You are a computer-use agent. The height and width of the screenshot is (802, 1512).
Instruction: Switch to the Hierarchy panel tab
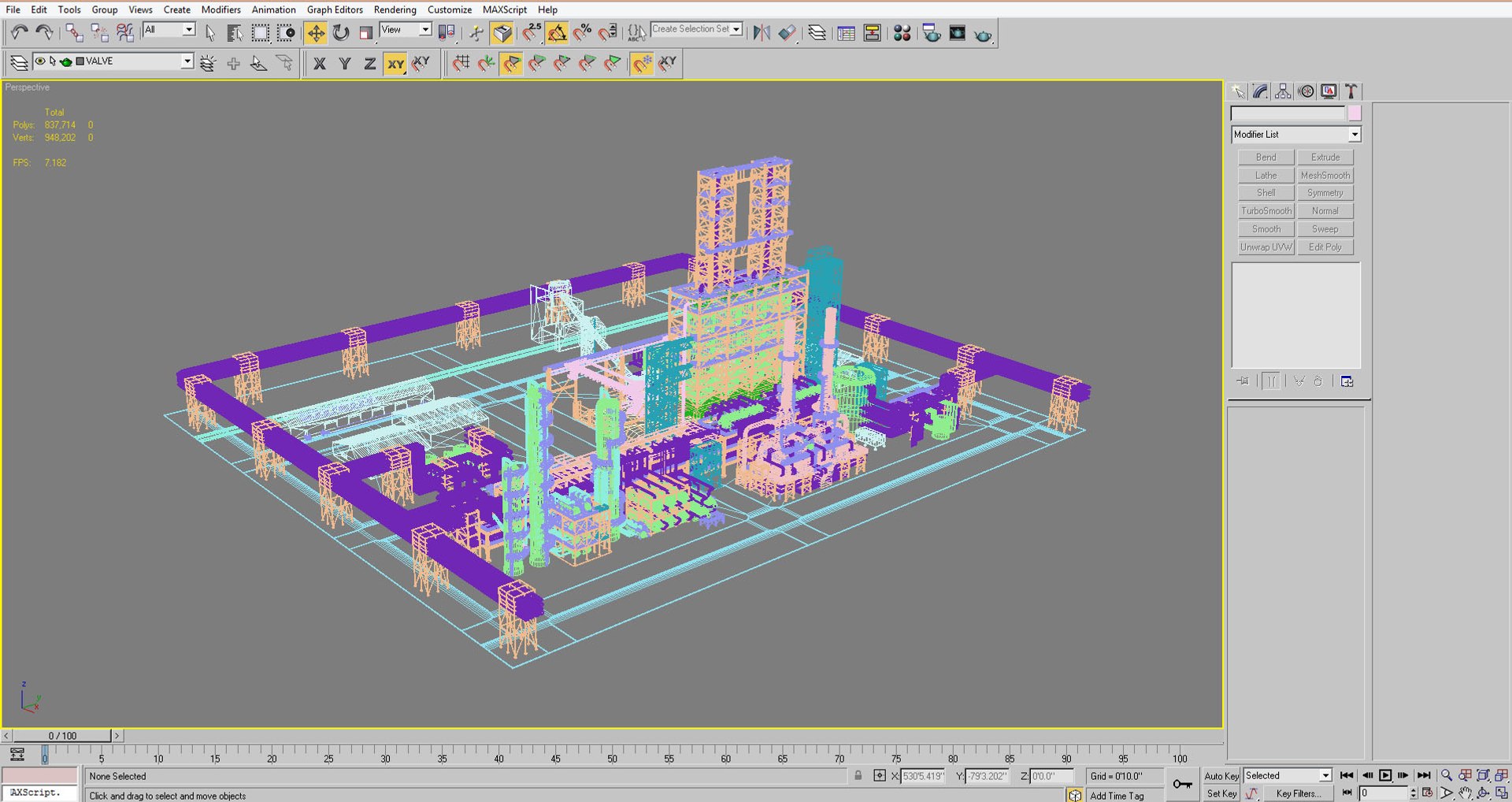click(1284, 91)
